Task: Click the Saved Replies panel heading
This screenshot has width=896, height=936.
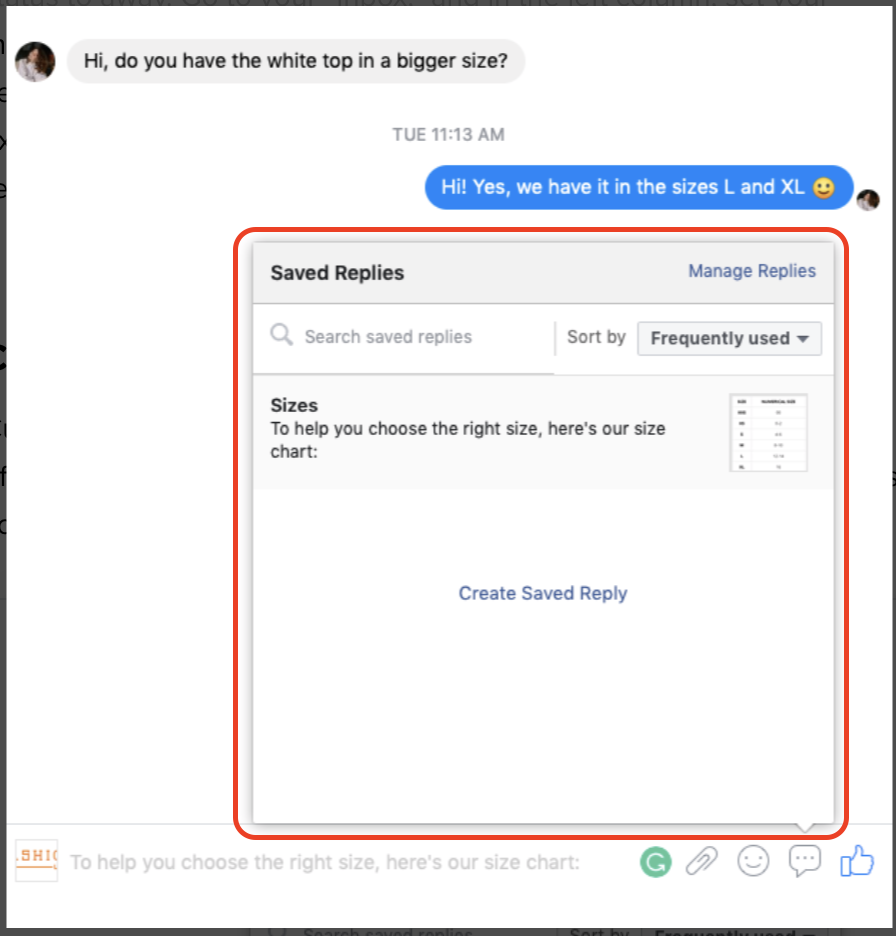Action: pyautogui.click(x=337, y=273)
